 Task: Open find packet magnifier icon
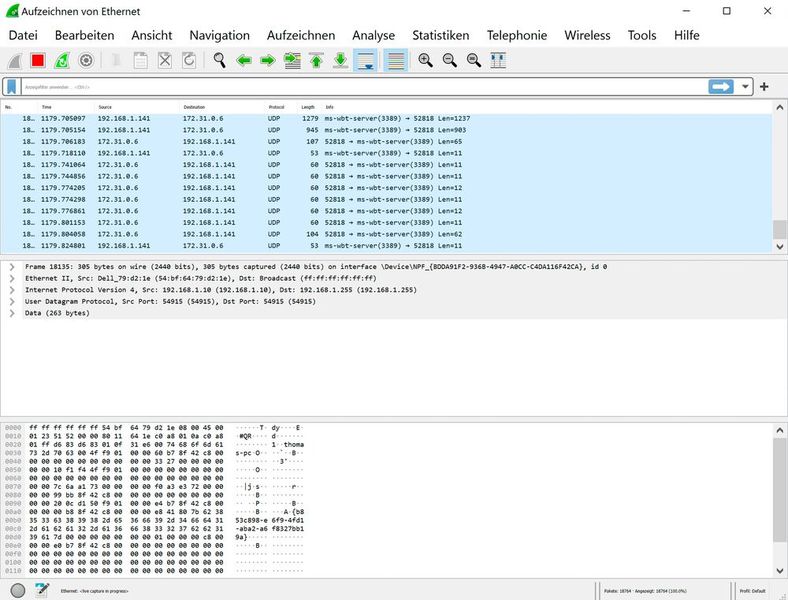click(219, 60)
